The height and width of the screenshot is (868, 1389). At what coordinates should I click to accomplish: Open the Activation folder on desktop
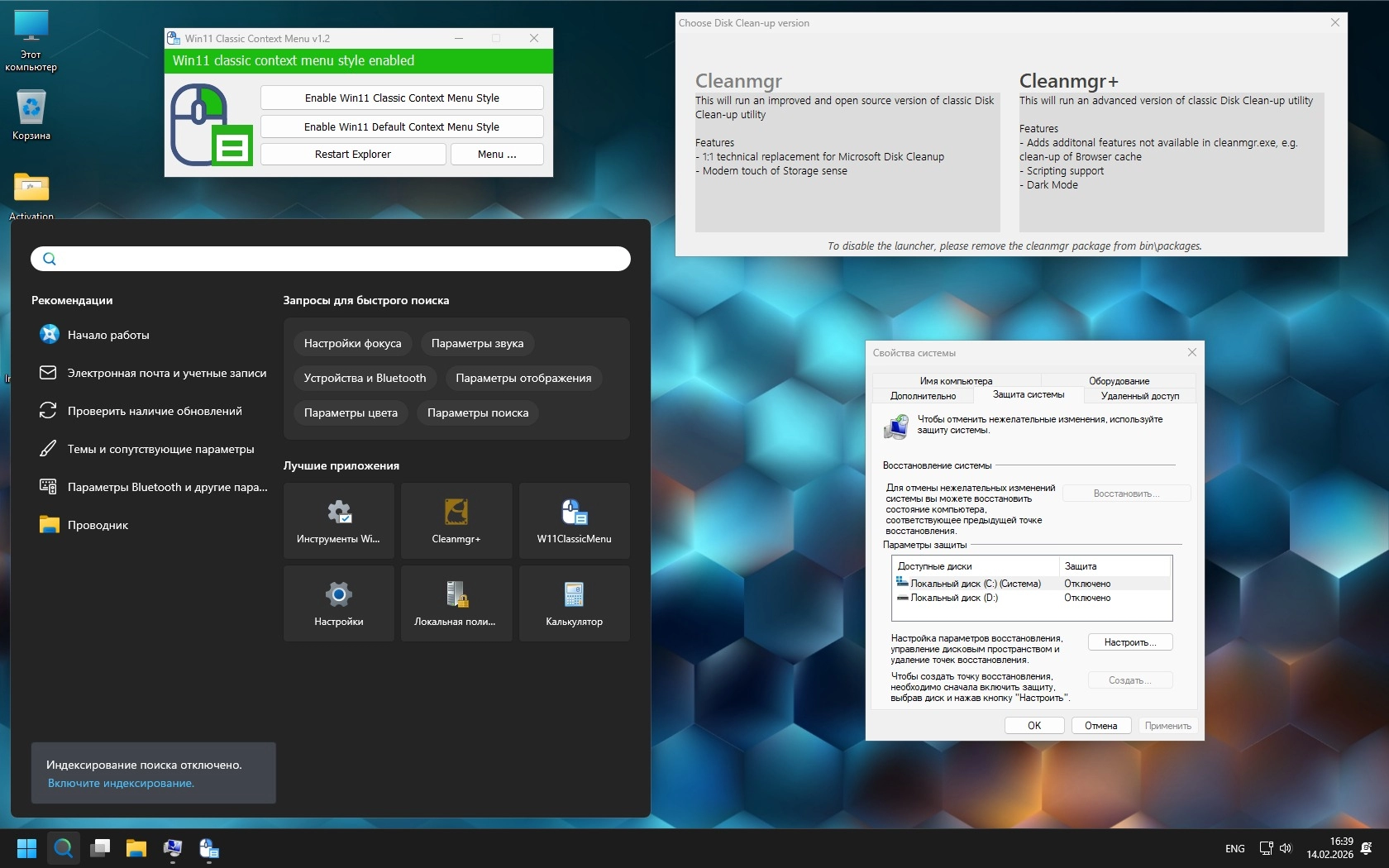point(31,195)
